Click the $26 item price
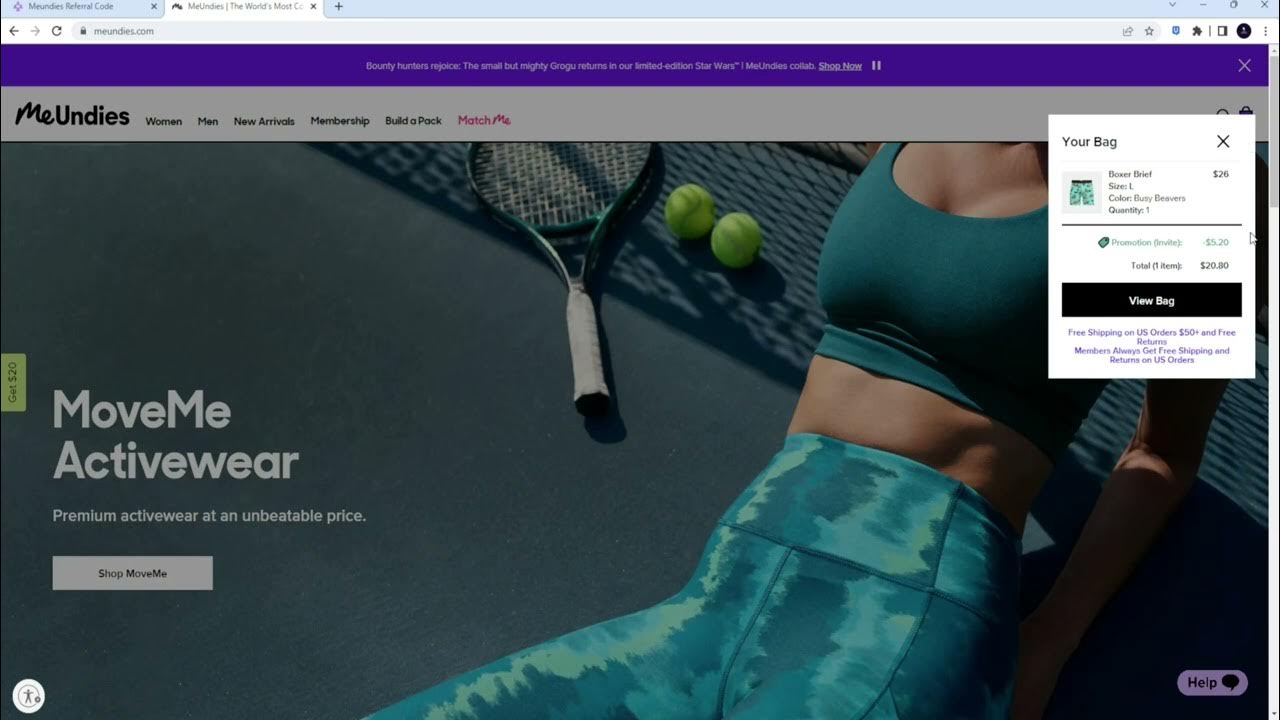The height and width of the screenshot is (720, 1280). (1221, 174)
